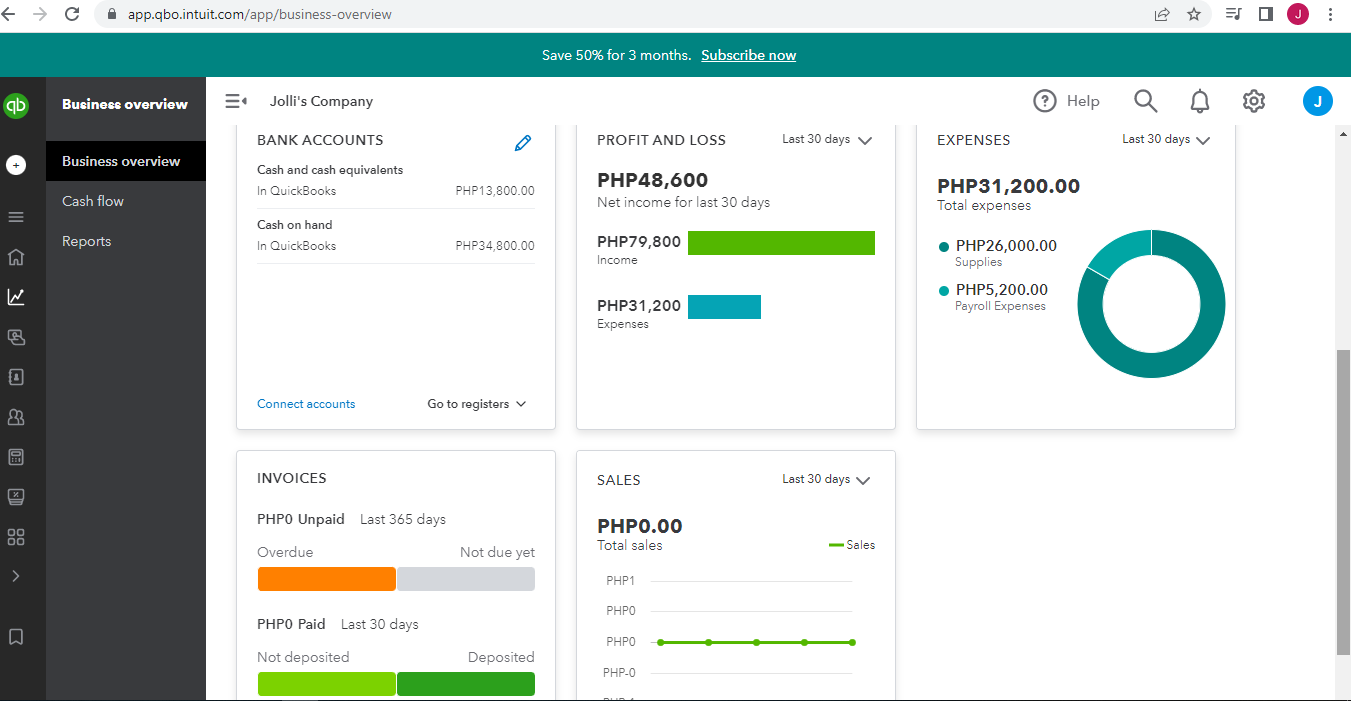Open the Settings gear icon
Image resolution: width=1351 pixels, height=701 pixels.
point(1254,101)
